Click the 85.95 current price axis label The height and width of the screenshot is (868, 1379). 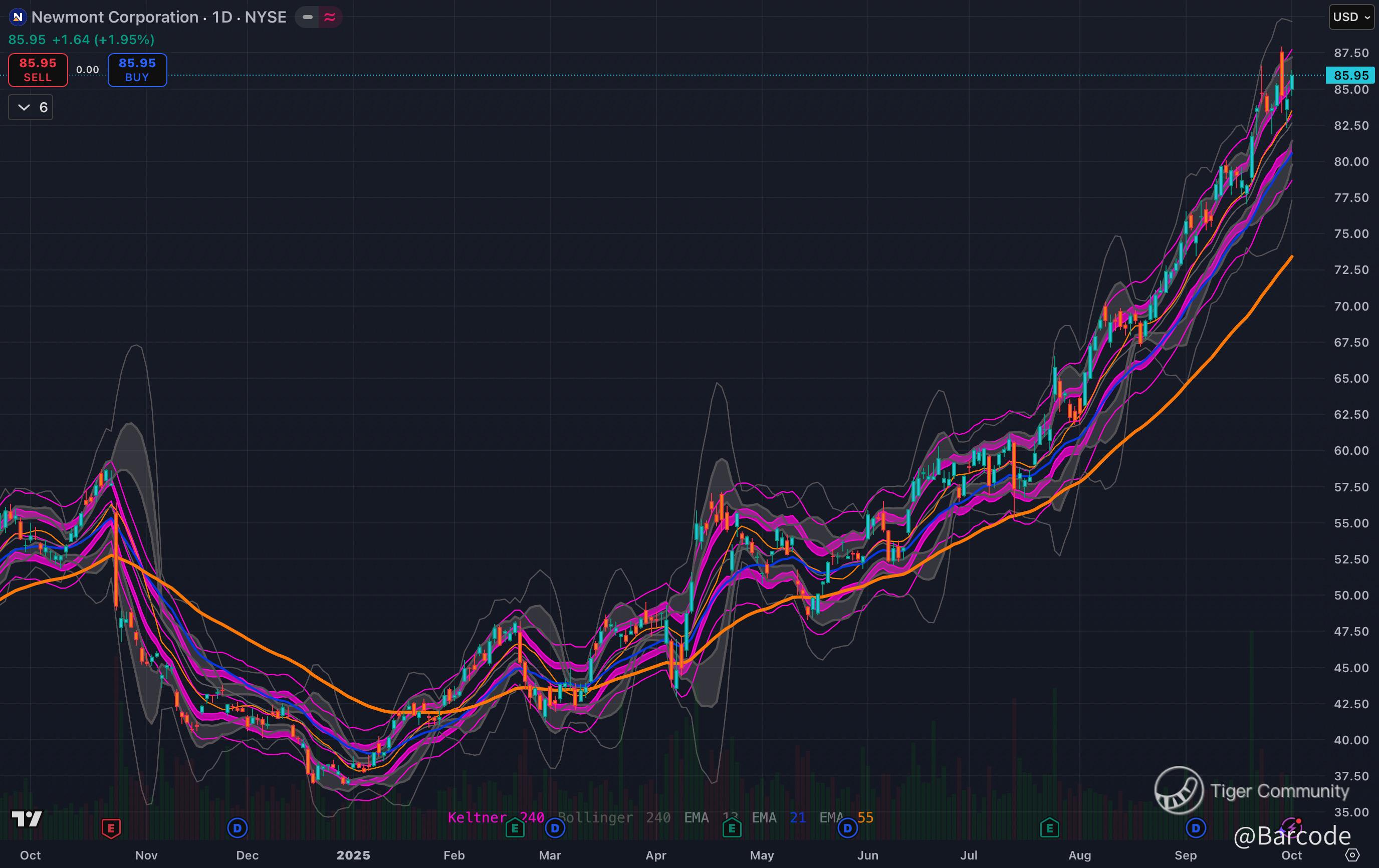pyautogui.click(x=1350, y=75)
